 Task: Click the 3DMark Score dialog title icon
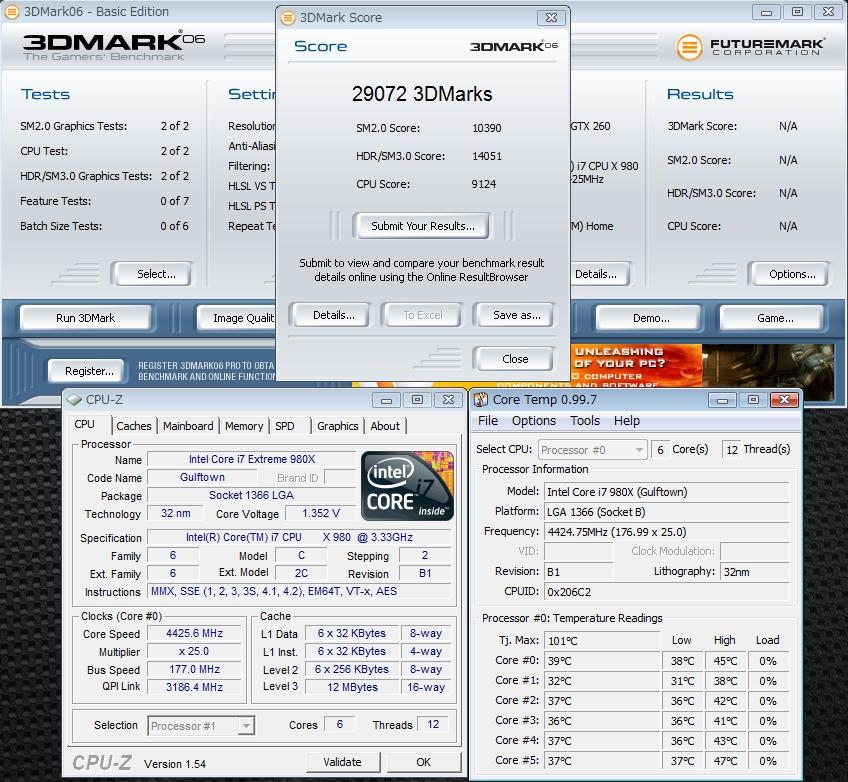(288, 17)
